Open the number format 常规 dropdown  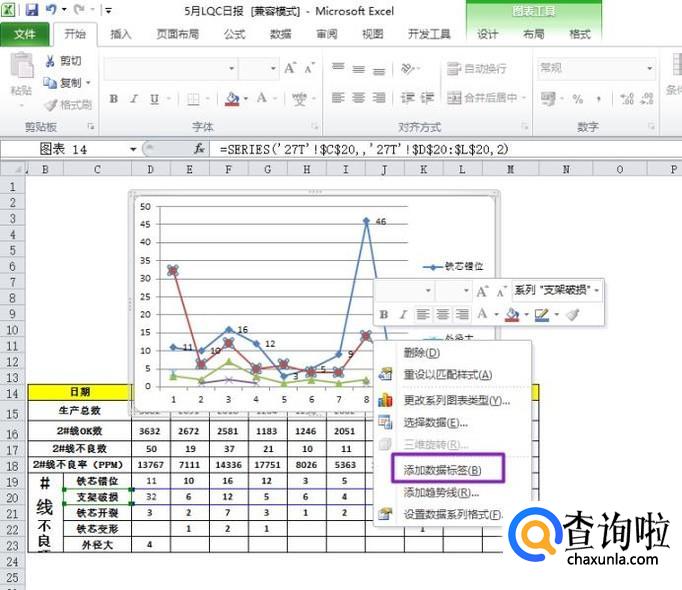(x=649, y=68)
